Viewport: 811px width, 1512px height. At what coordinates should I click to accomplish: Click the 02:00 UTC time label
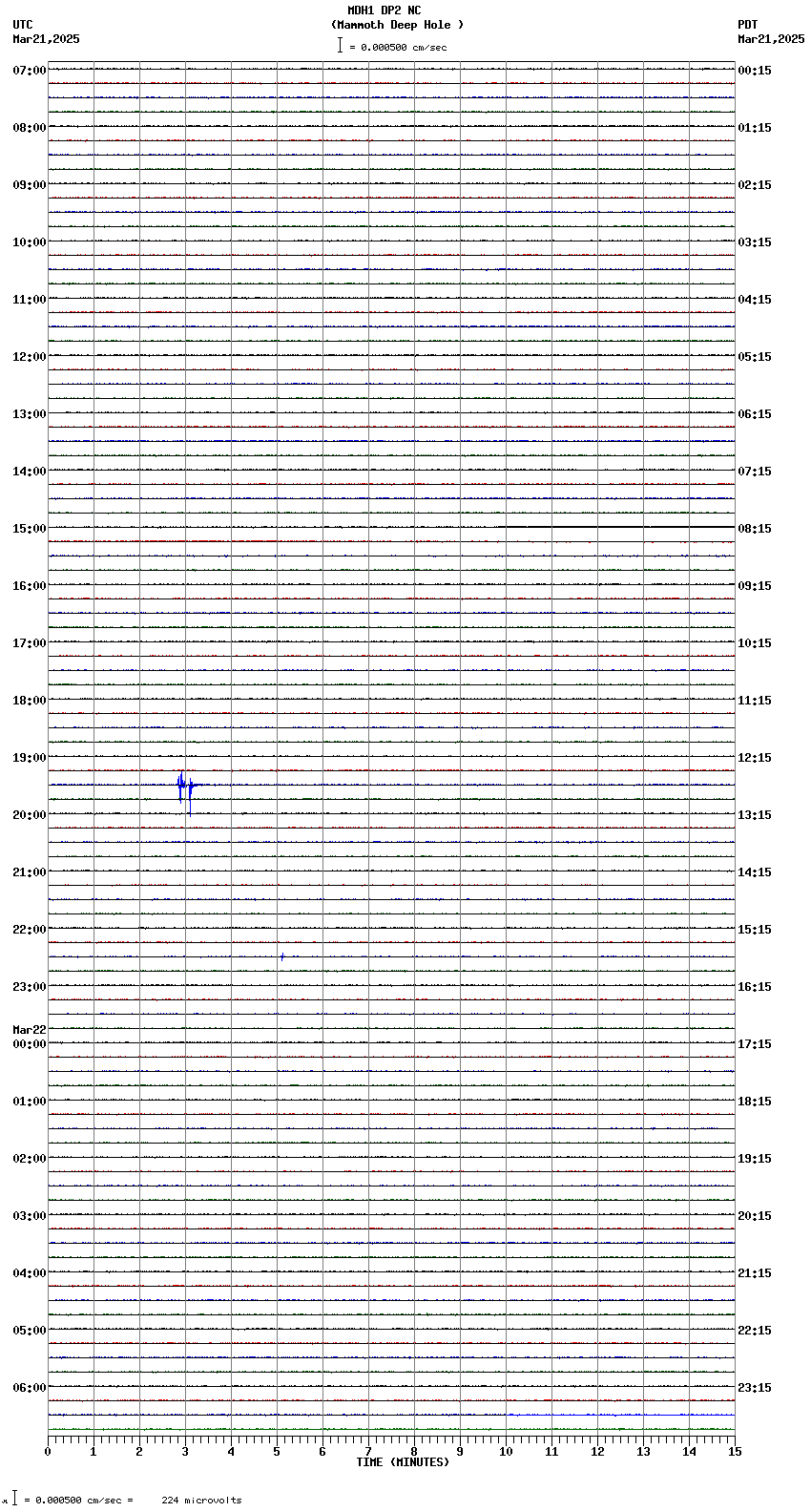(x=30, y=1159)
